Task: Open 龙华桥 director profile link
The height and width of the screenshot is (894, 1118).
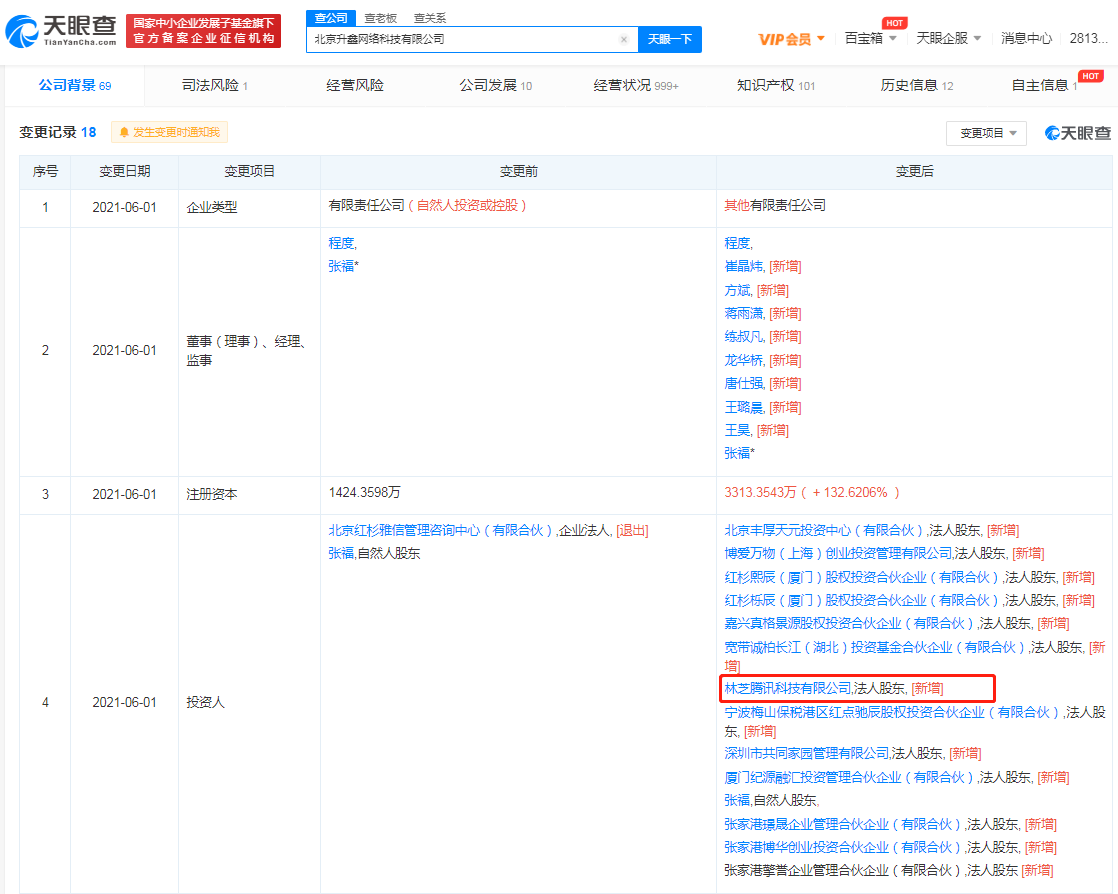Action: 744,360
